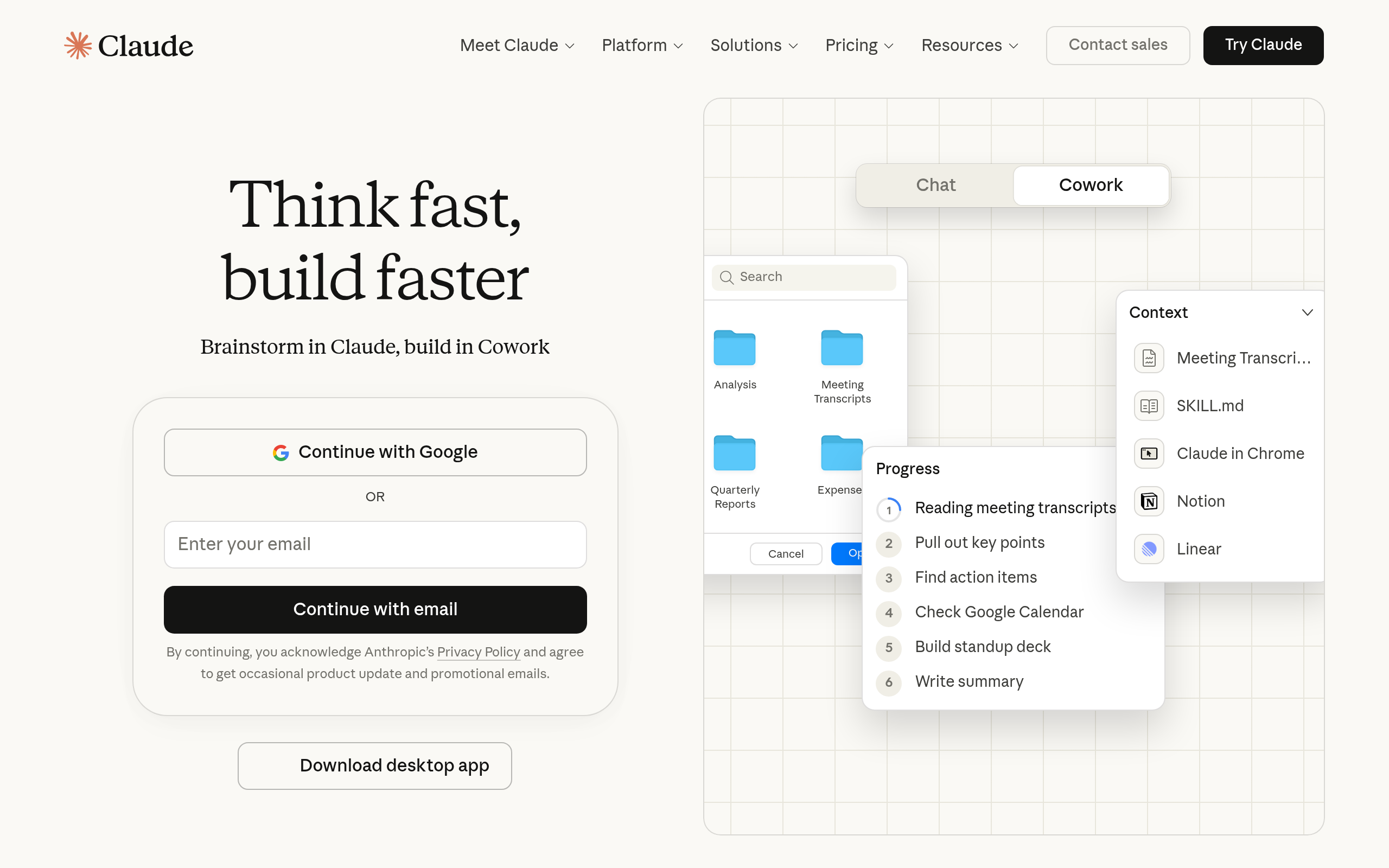Click the Claude in Chrome icon
Viewport: 1389px width, 868px height.
(1149, 454)
